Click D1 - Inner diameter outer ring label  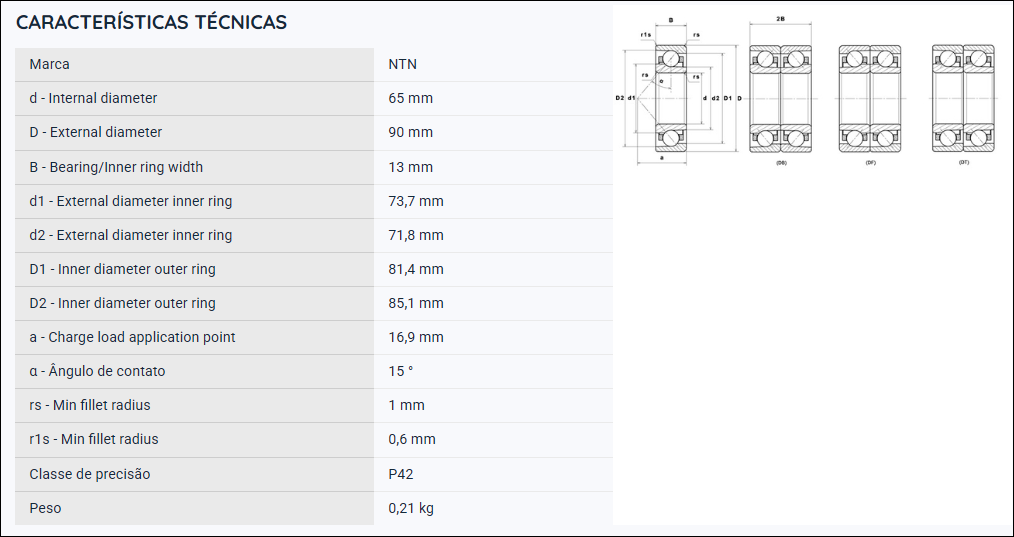[x=122, y=269]
